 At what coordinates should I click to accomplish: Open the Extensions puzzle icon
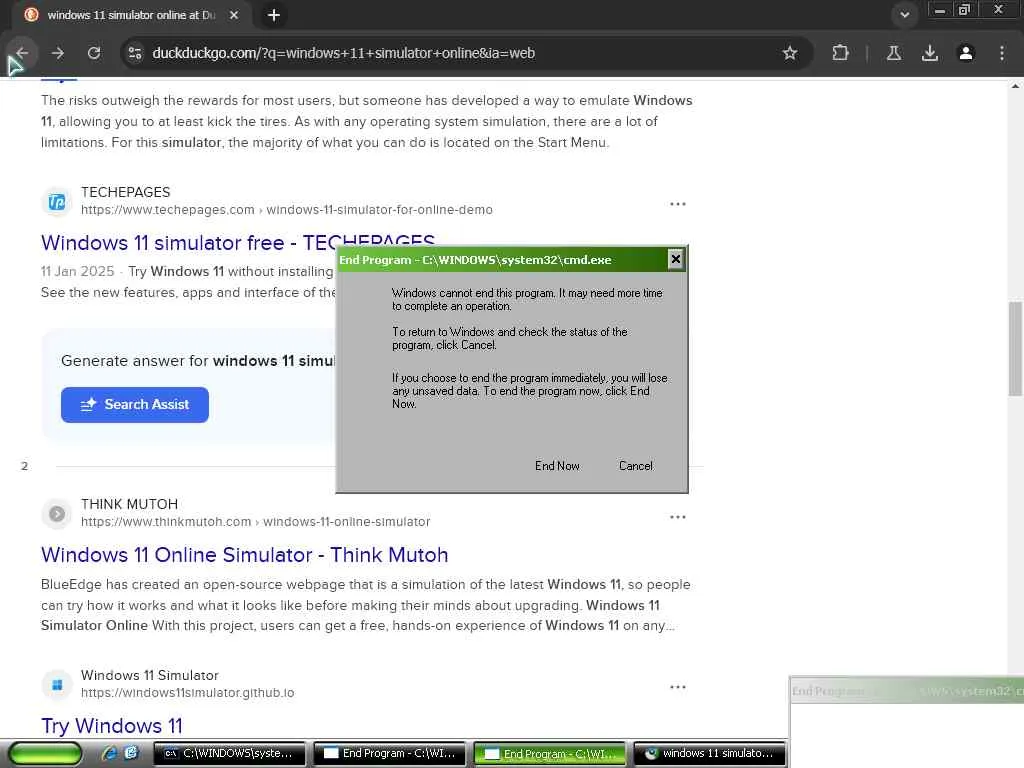pyautogui.click(x=840, y=53)
